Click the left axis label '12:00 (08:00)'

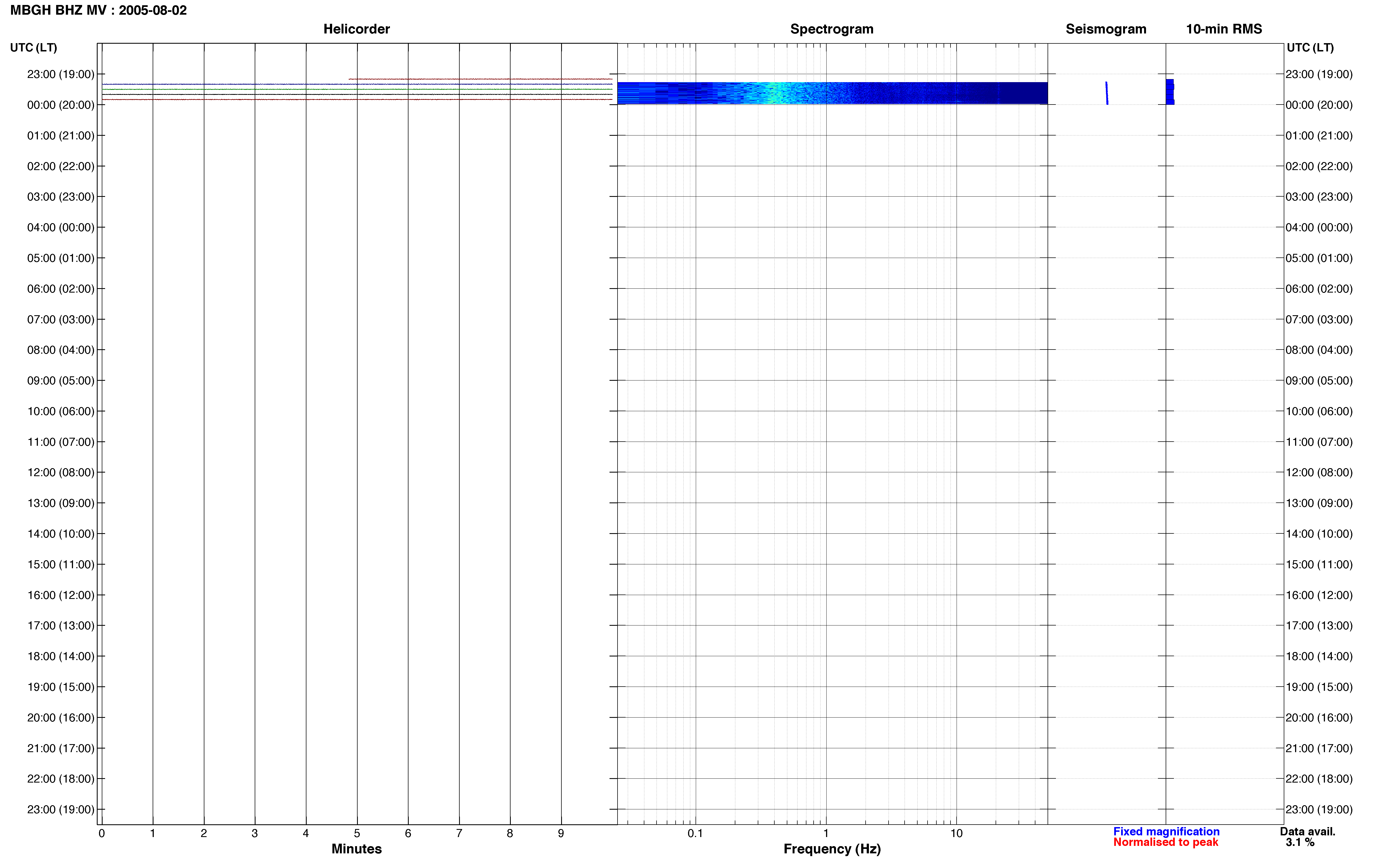click(x=61, y=473)
